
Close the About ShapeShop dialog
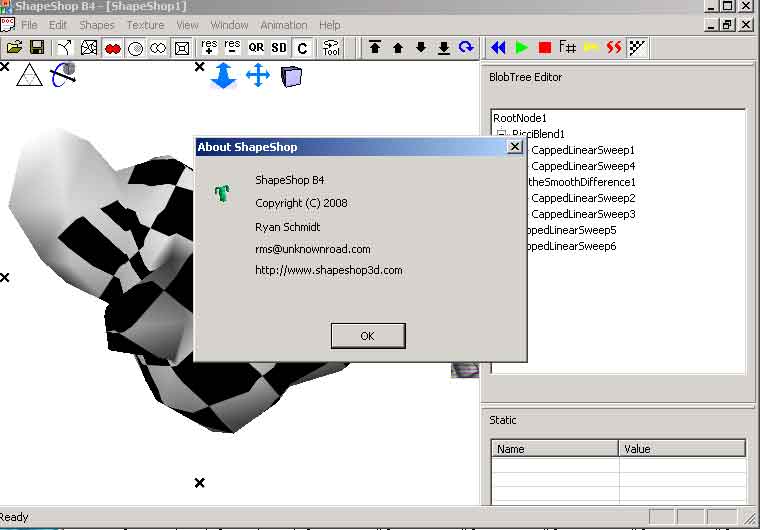pyautogui.click(x=515, y=147)
